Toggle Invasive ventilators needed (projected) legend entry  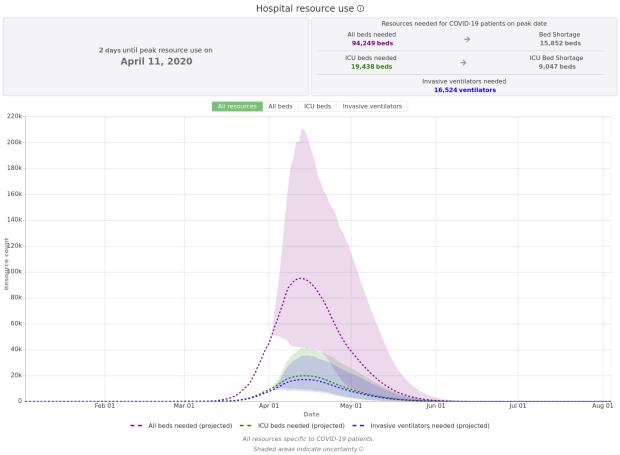coord(421,426)
